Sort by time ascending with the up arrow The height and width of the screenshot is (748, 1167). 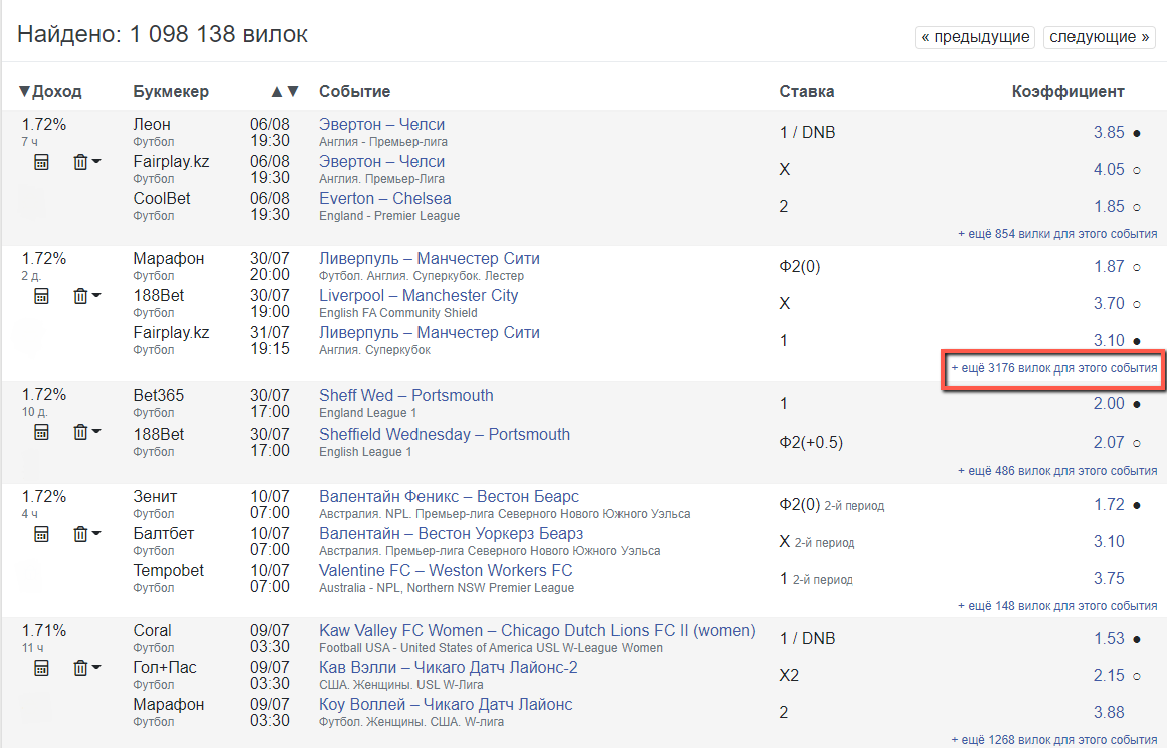coord(277,92)
